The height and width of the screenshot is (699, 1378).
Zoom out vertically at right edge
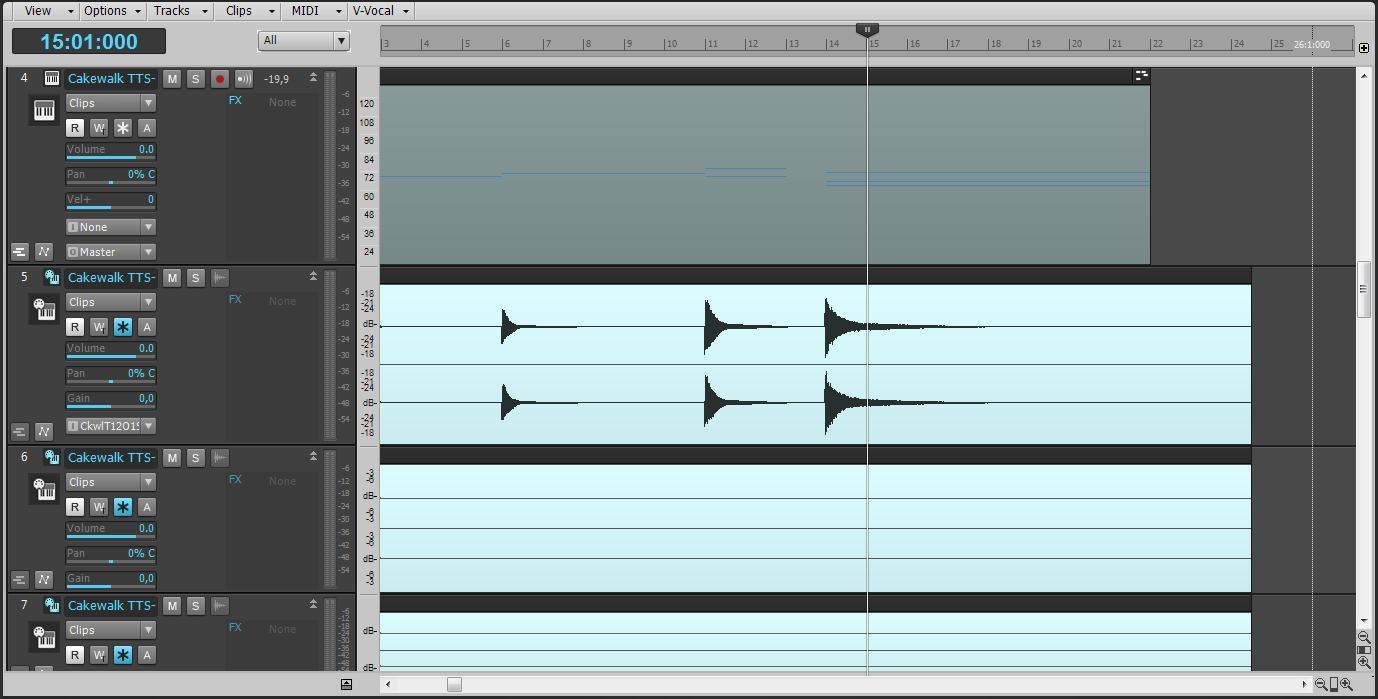1364,637
